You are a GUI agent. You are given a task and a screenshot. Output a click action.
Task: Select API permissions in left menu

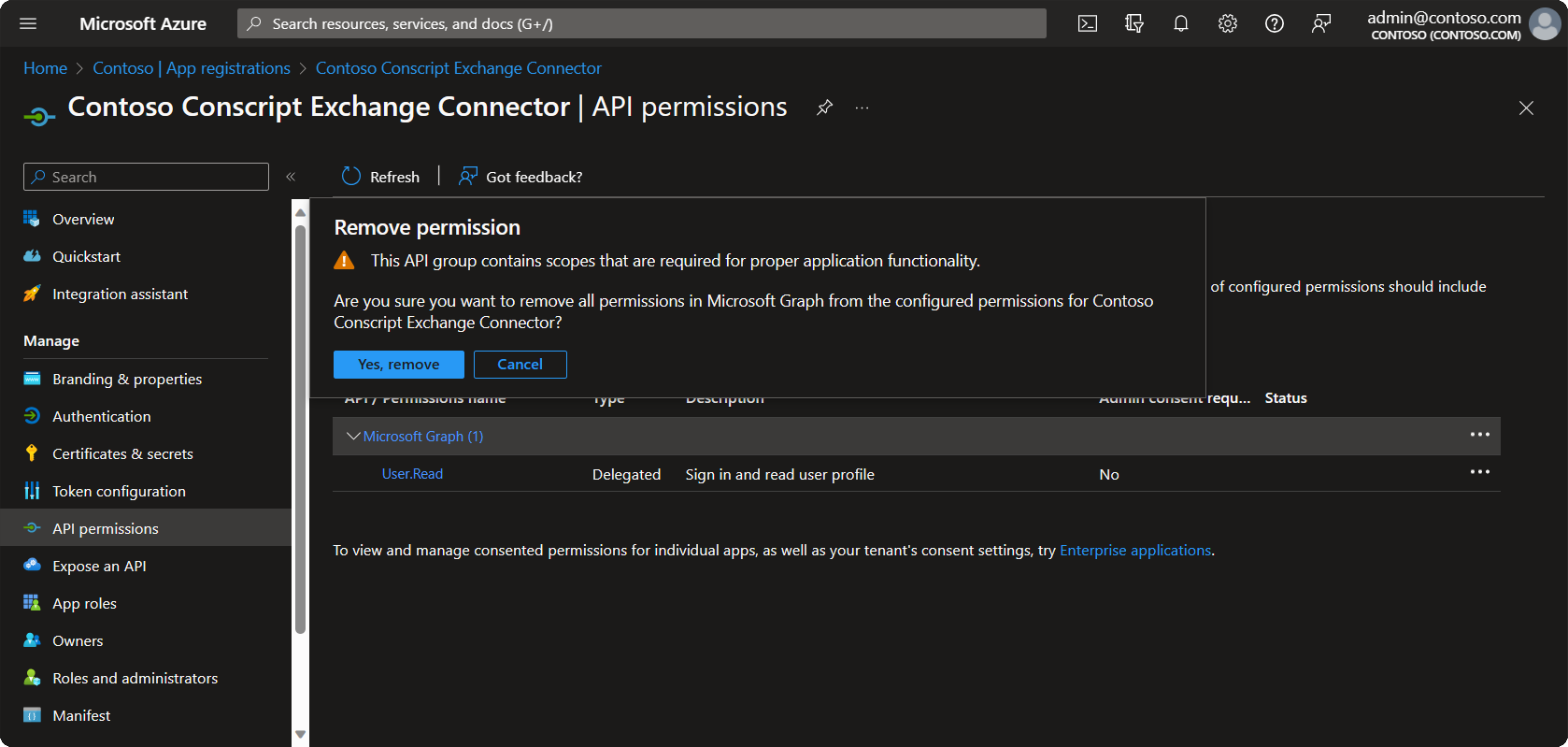(x=146, y=528)
